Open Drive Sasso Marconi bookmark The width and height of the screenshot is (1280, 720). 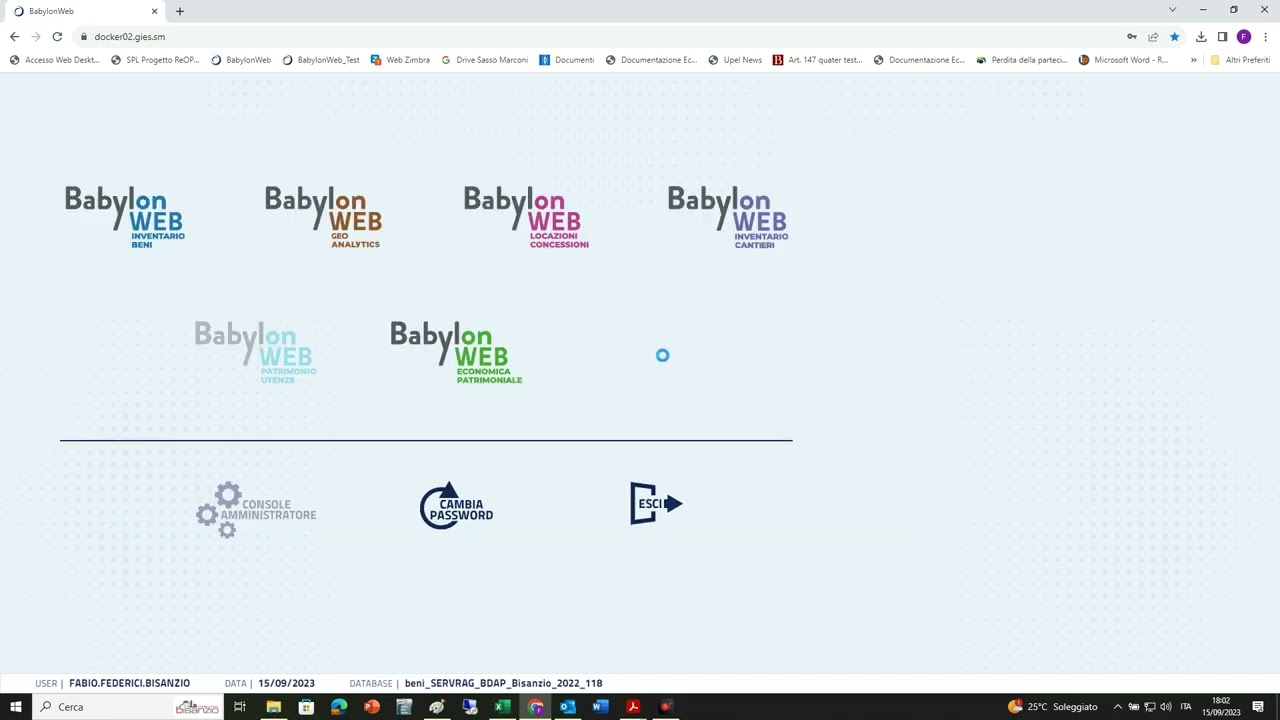pyautogui.click(x=485, y=60)
